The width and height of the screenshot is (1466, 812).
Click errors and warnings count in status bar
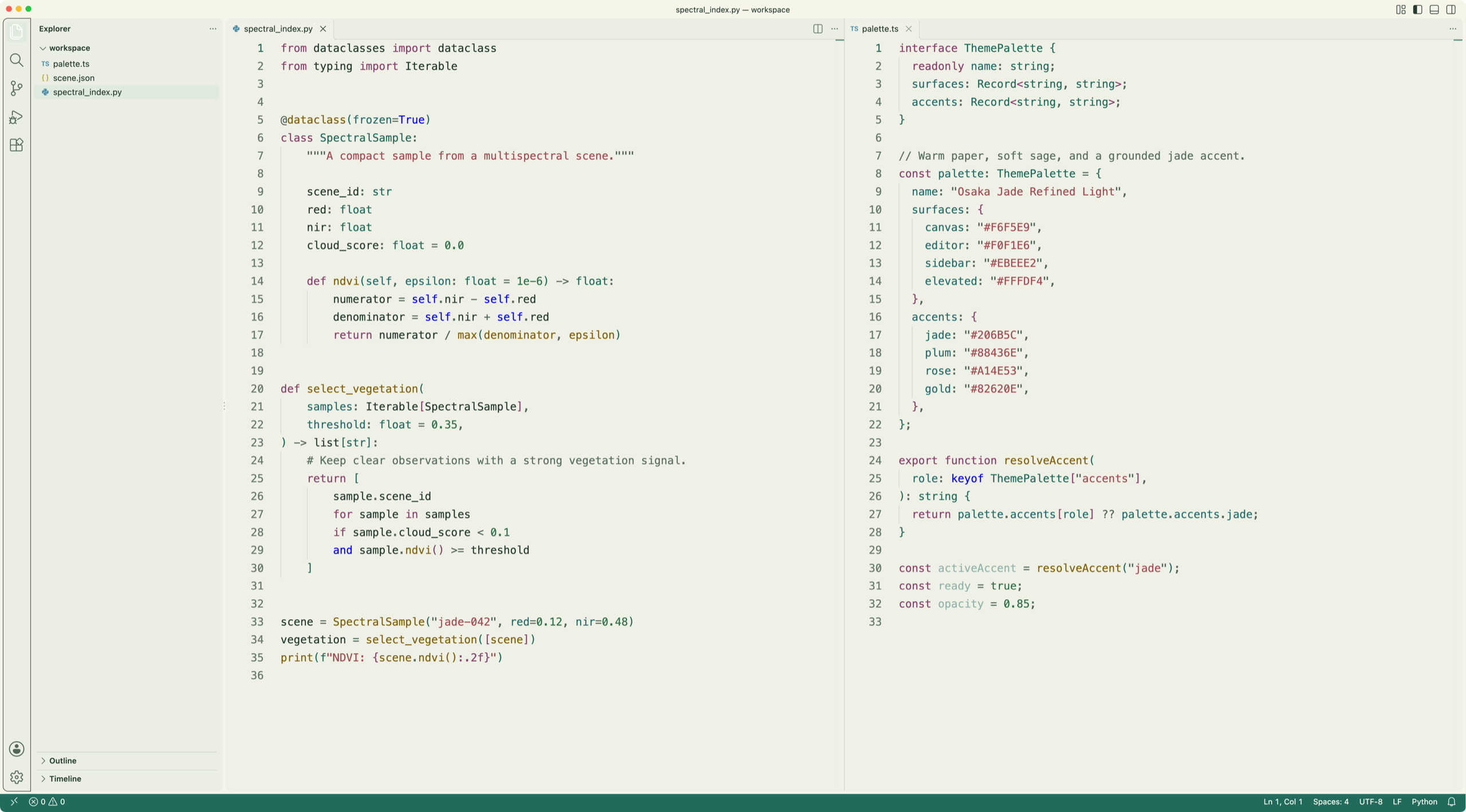[47, 802]
